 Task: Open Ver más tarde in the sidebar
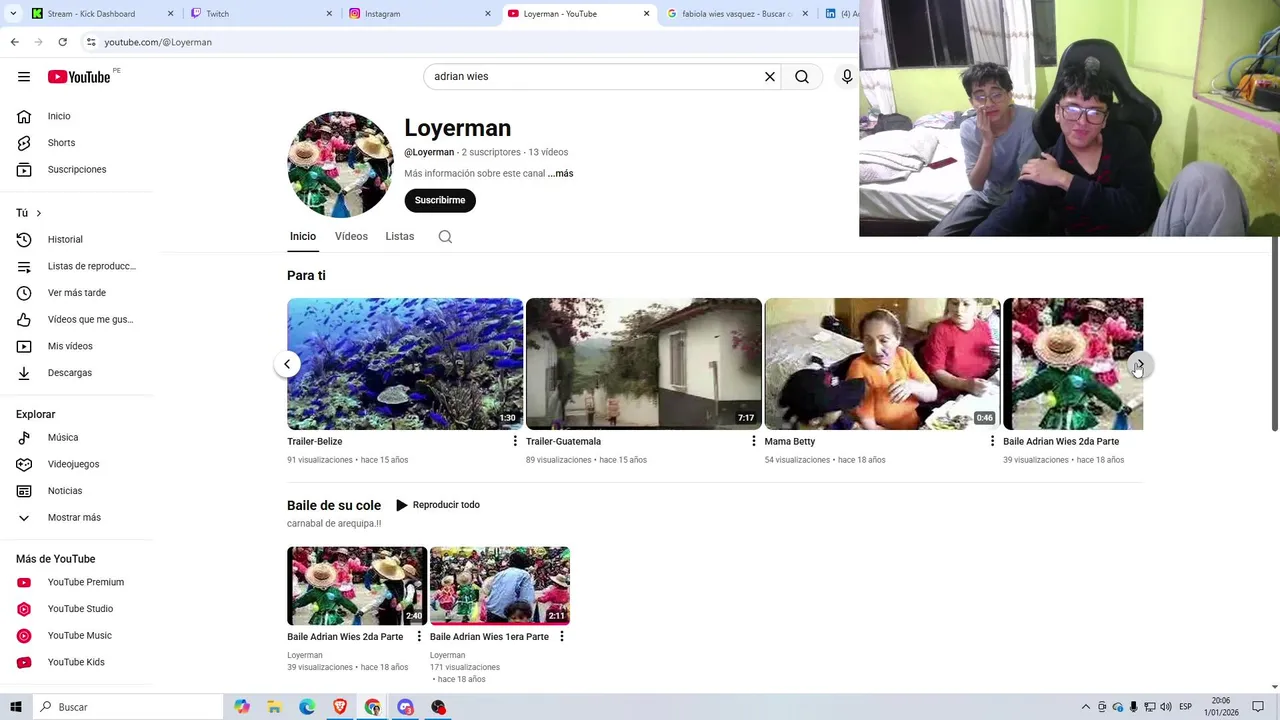click(x=76, y=293)
